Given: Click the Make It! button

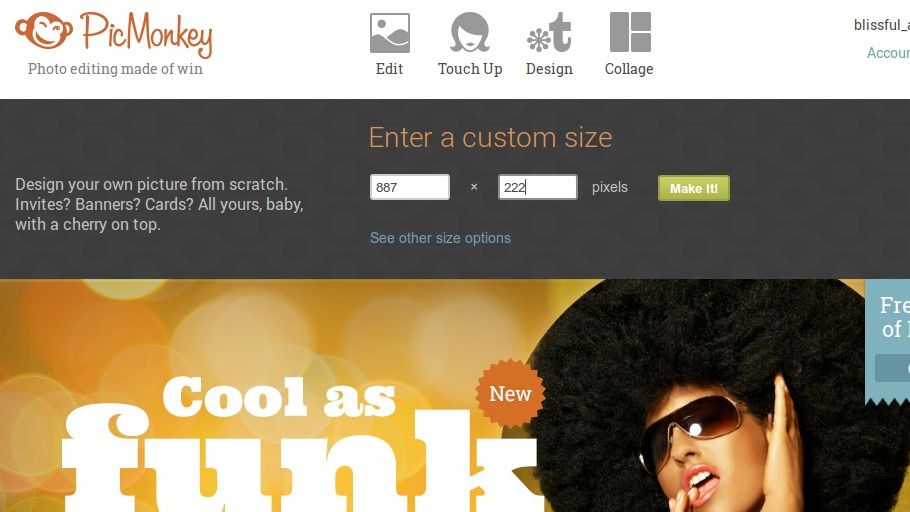Looking at the screenshot, I should (694, 188).
